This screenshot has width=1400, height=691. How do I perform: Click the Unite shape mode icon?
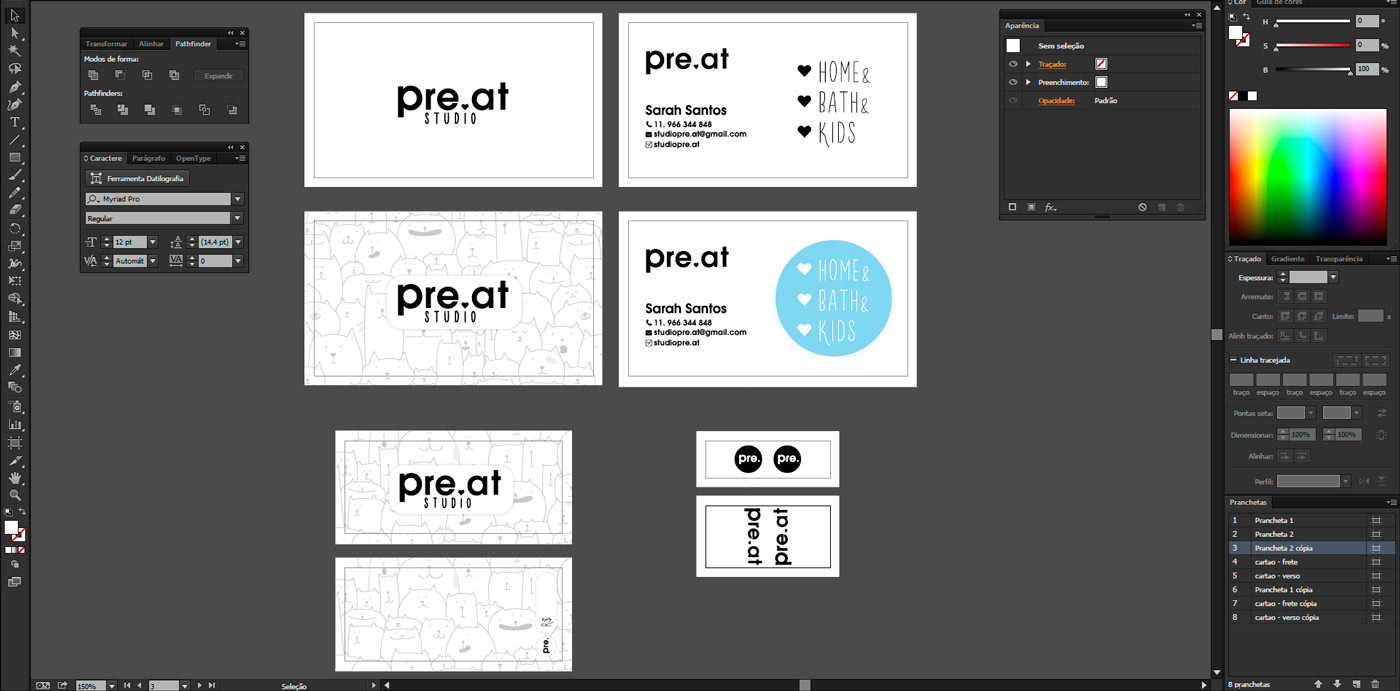[94, 75]
